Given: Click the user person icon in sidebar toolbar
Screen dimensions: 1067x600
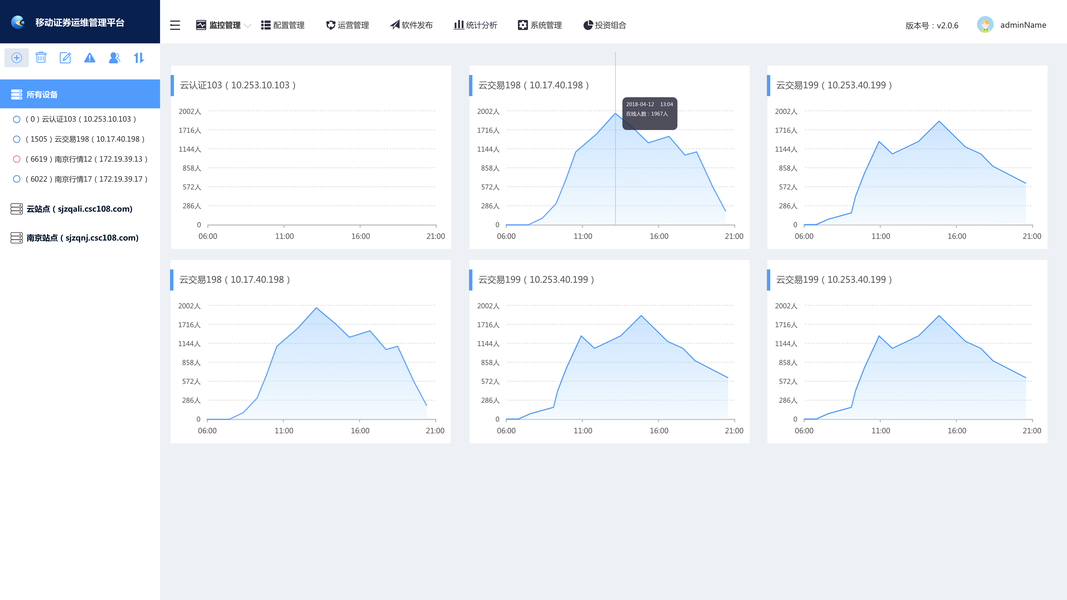Looking at the screenshot, I should (x=114, y=58).
